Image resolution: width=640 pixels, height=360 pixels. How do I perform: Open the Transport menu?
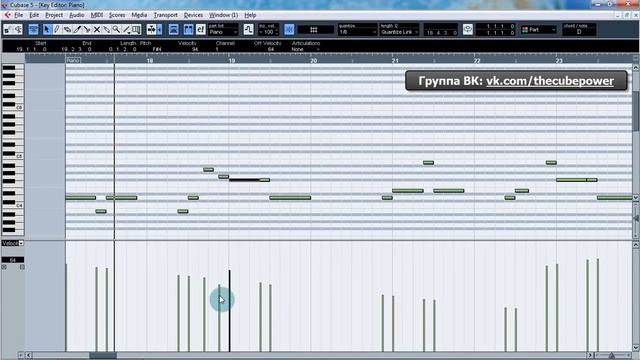[x=165, y=15]
